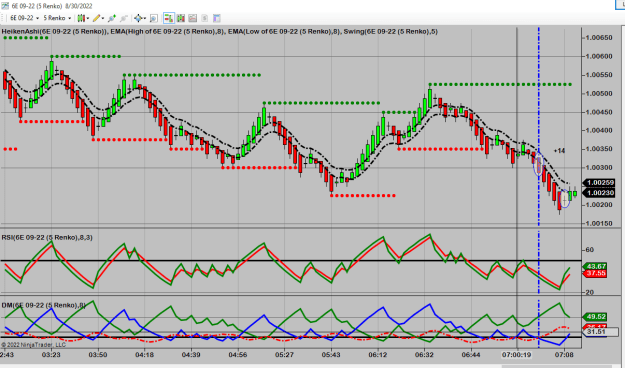
Task: Select the HeikenAshi indicator label text
Action: (54, 31)
